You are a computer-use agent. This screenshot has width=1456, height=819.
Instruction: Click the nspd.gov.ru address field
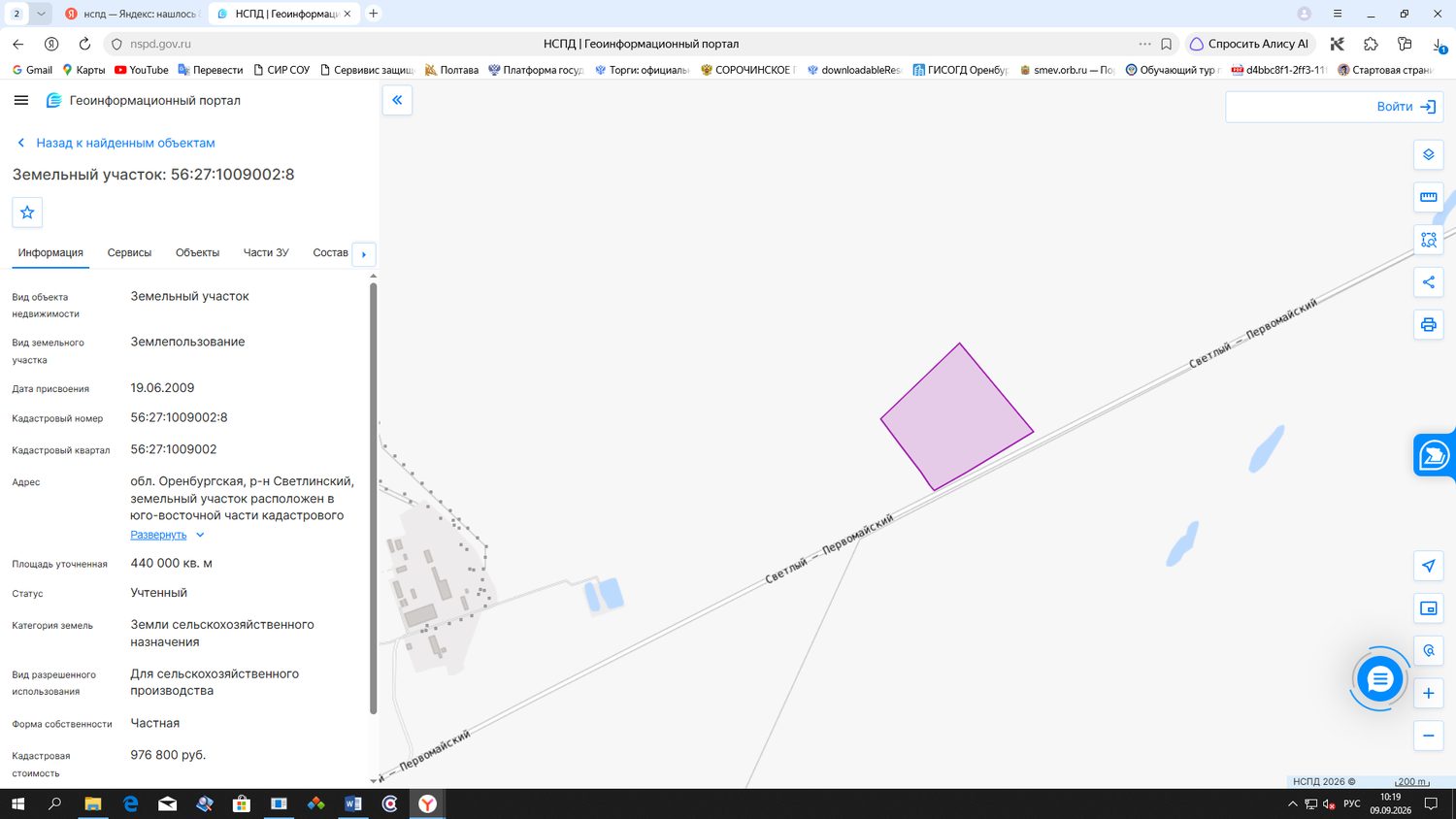click(160, 44)
